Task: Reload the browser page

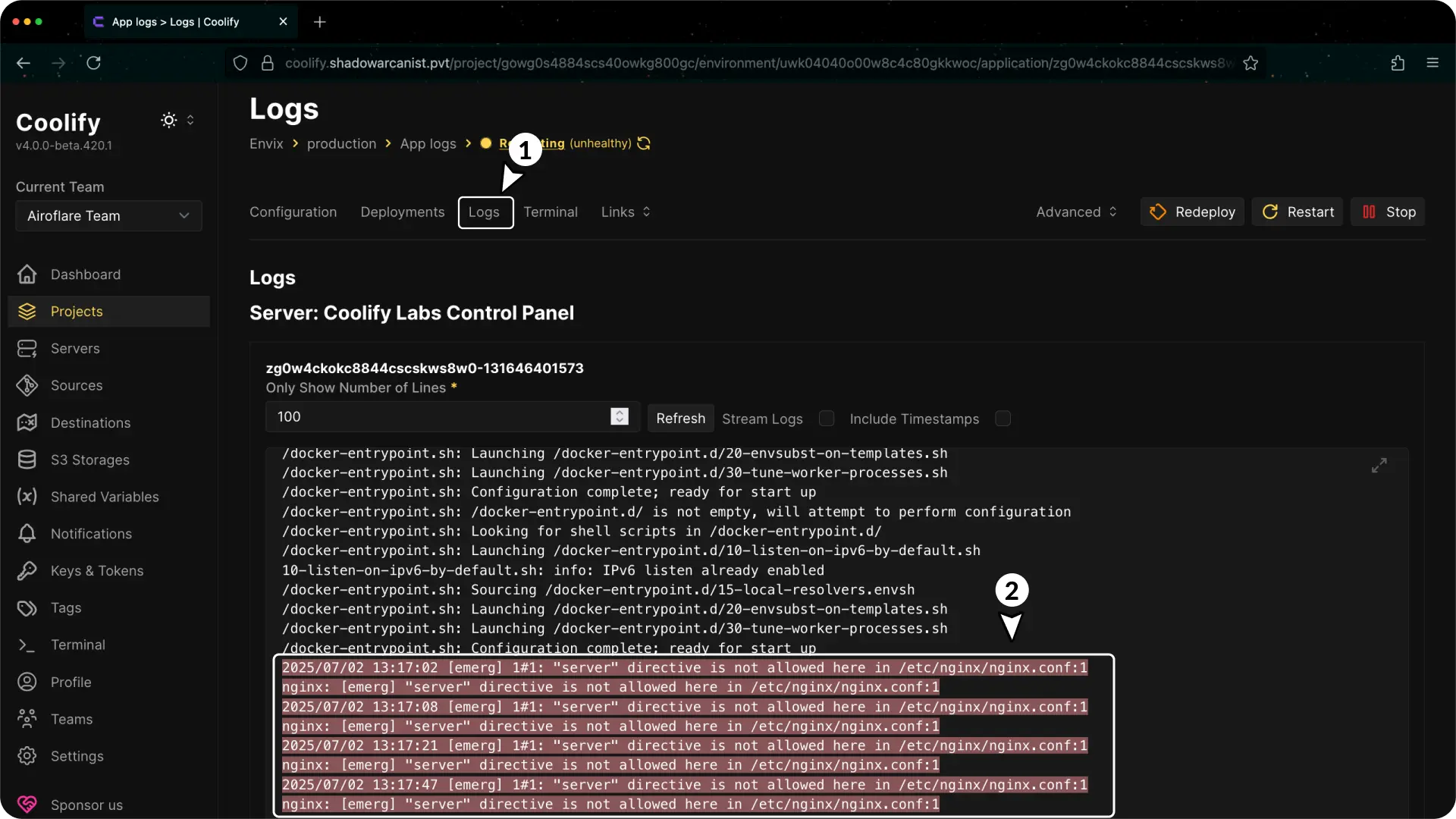Action: [x=94, y=63]
